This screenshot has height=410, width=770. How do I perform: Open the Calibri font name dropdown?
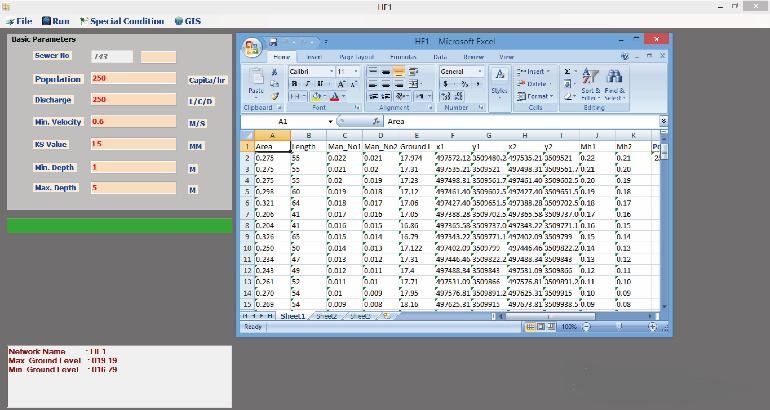click(330, 72)
